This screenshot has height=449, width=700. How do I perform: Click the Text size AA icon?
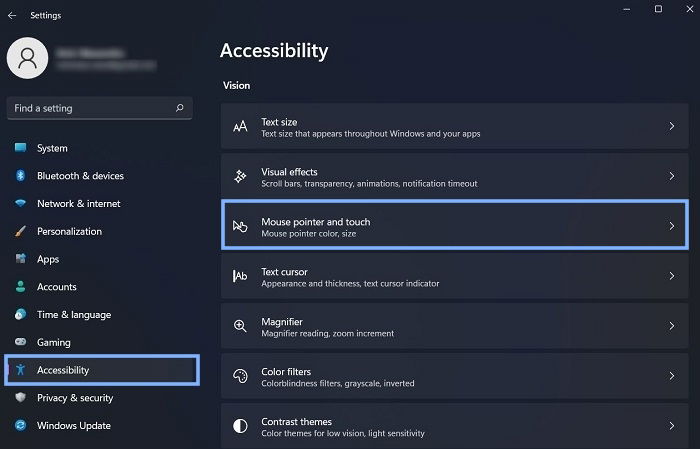(240, 126)
